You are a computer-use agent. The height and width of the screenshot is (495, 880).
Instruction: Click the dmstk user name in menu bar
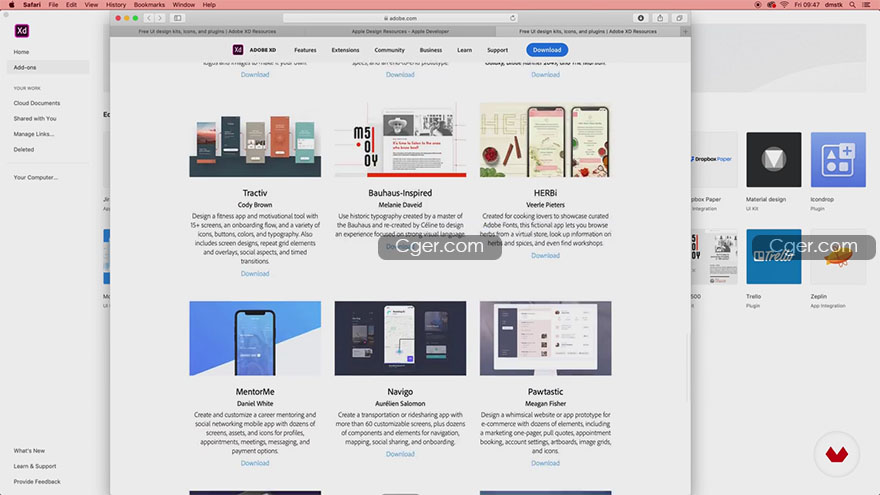(x=833, y=4)
